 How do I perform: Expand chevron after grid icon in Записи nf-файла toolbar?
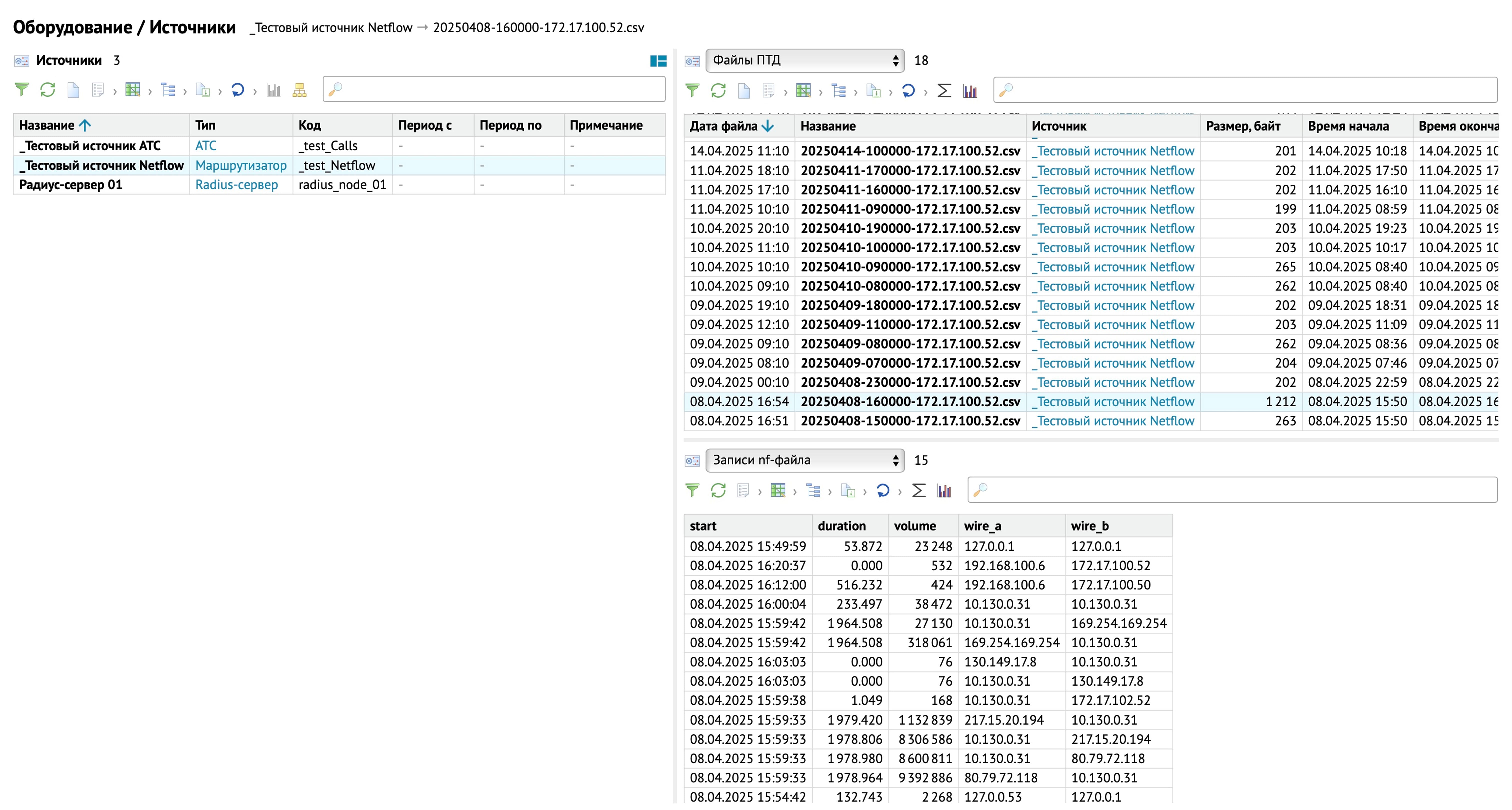click(x=795, y=491)
